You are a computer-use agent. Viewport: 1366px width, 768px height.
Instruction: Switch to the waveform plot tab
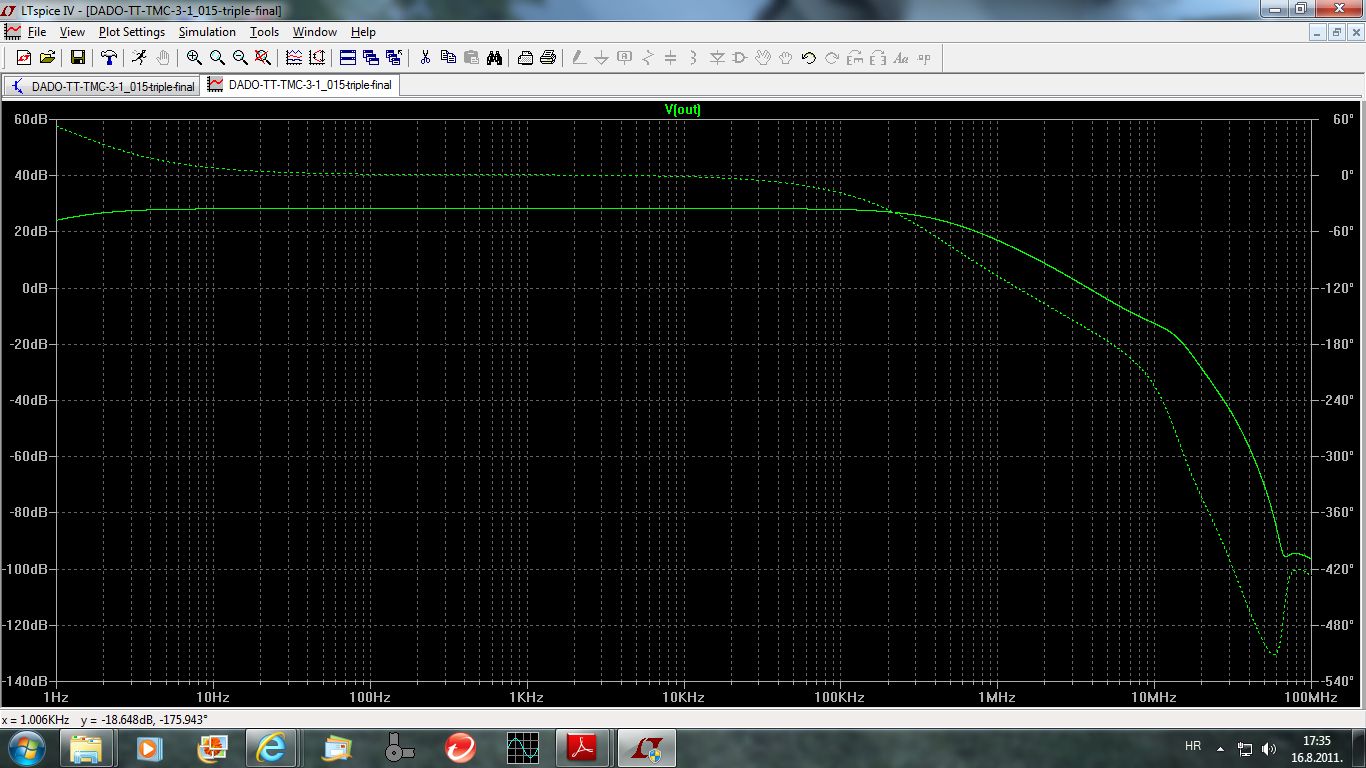click(300, 85)
